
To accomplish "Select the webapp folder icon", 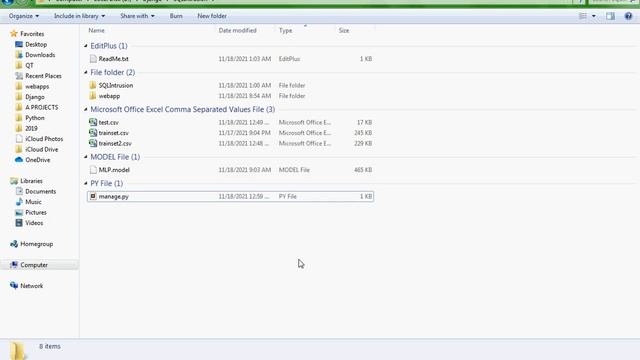I will tap(93, 96).
